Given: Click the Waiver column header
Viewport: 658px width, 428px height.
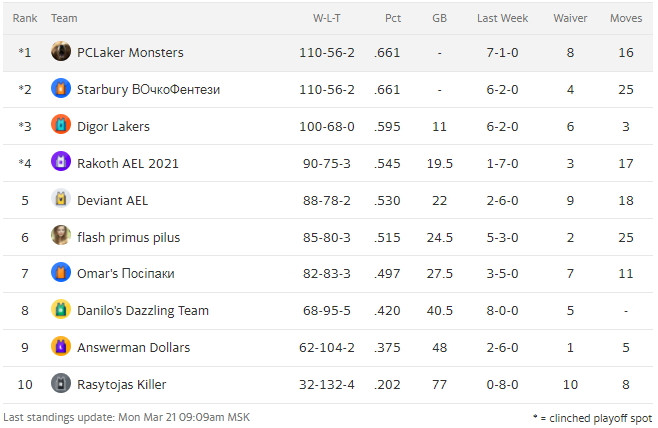Looking at the screenshot, I should point(570,18).
